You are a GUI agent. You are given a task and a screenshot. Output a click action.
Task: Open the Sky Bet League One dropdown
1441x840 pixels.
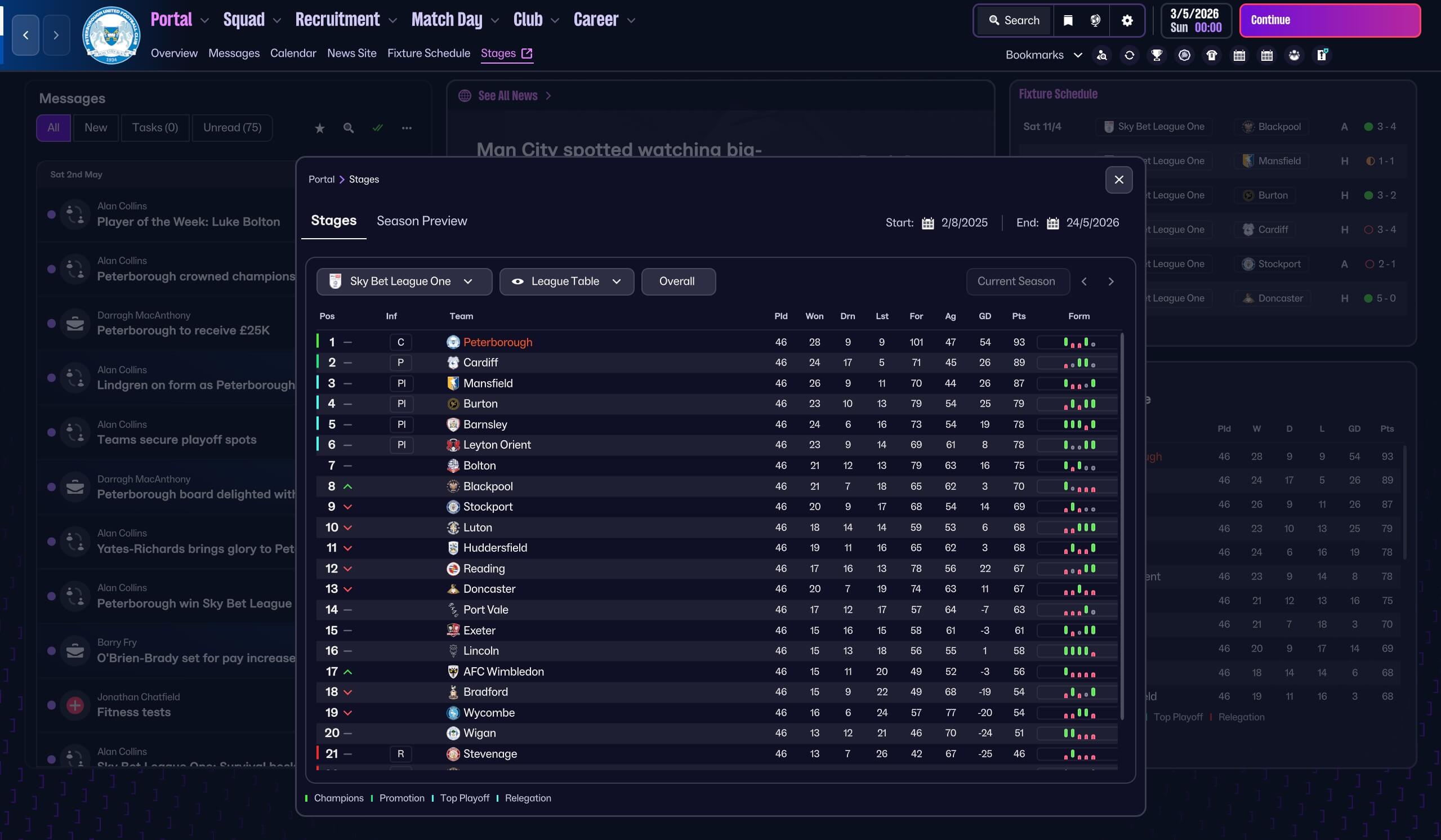coord(404,282)
